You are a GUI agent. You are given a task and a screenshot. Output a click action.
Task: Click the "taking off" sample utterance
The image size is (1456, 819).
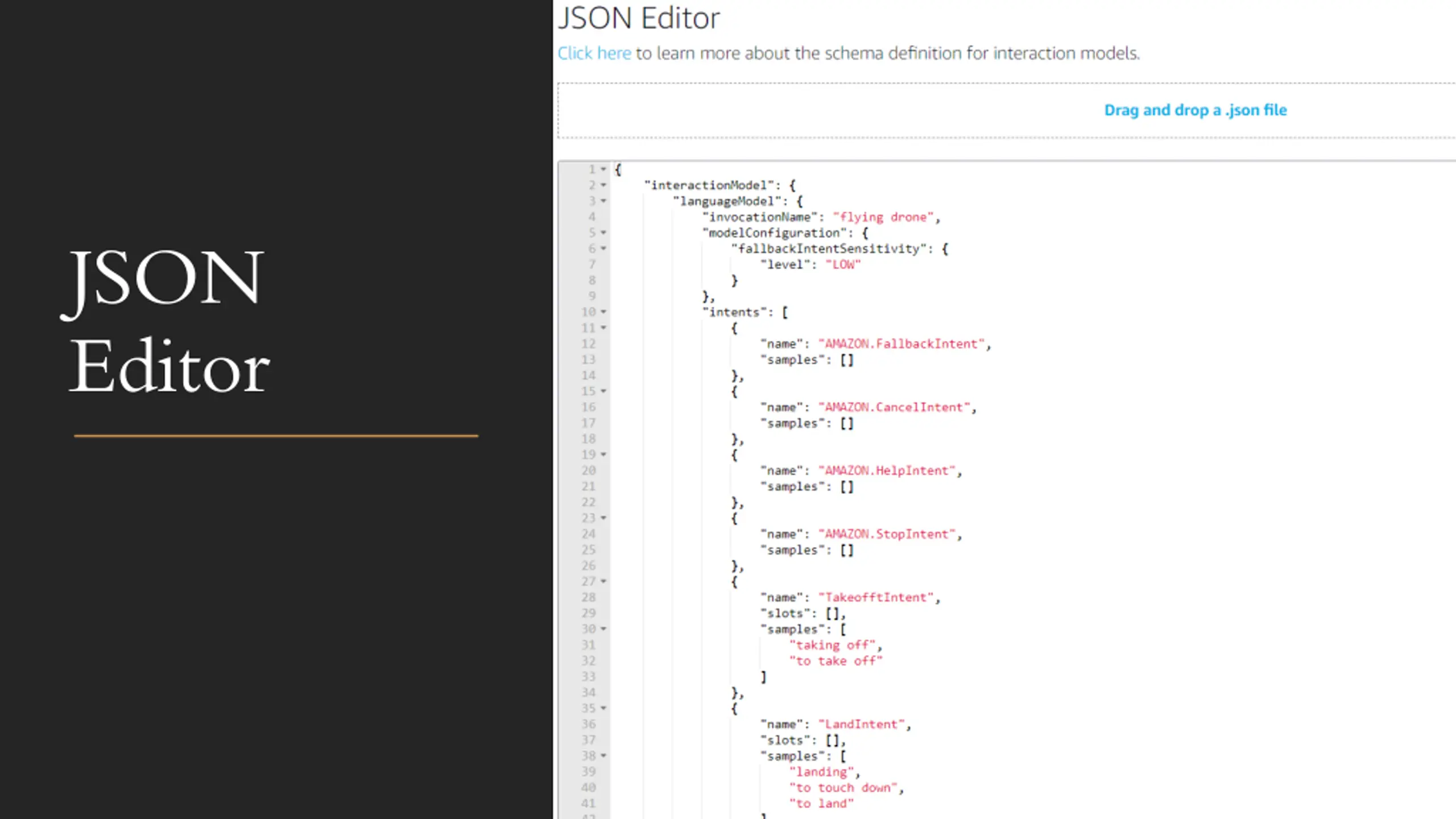click(x=833, y=645)
